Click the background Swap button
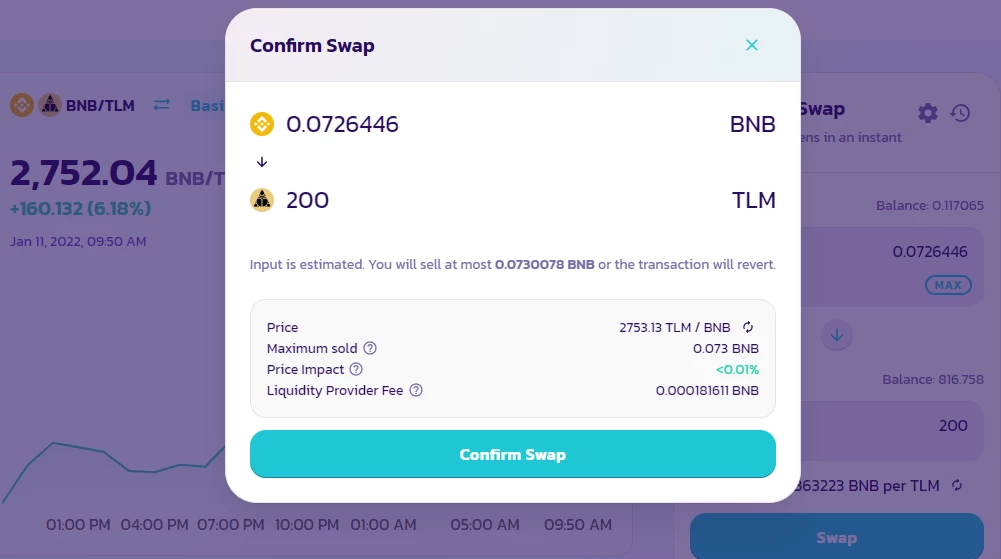This screenshot has width=1001, height=559. [836, 537]
